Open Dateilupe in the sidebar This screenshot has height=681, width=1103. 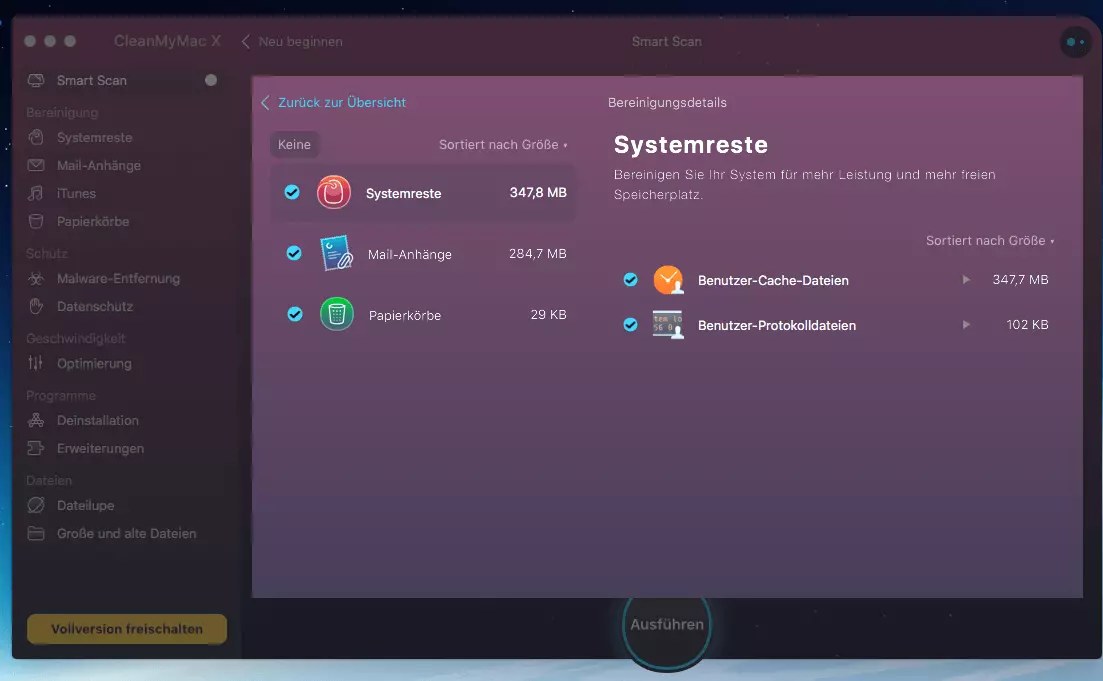click(85, 505)
